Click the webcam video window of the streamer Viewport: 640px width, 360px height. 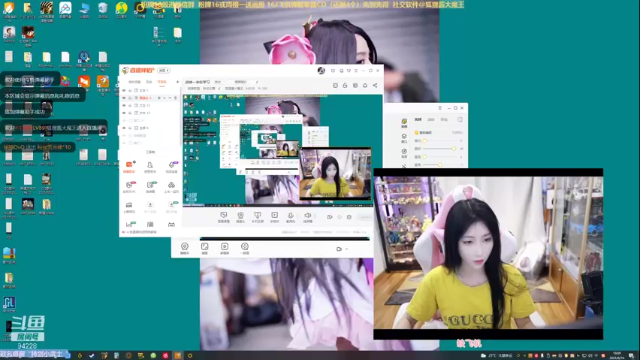point(488,253)
